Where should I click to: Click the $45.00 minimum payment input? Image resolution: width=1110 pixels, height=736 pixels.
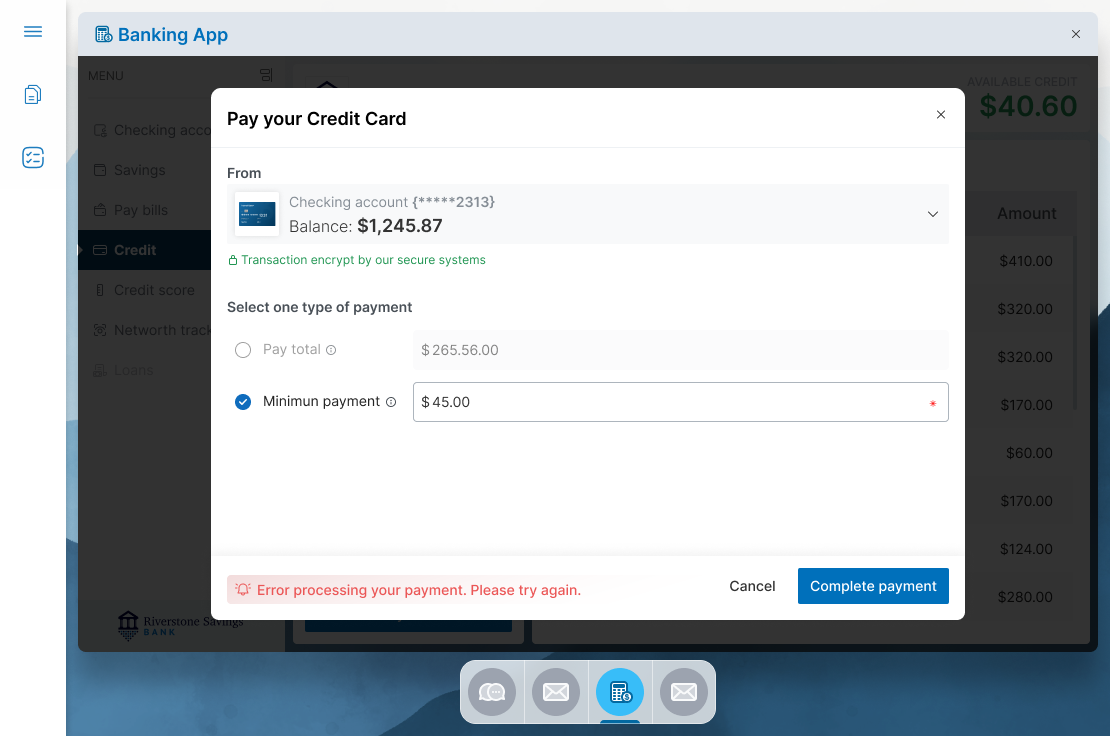(x=680, y=402)
